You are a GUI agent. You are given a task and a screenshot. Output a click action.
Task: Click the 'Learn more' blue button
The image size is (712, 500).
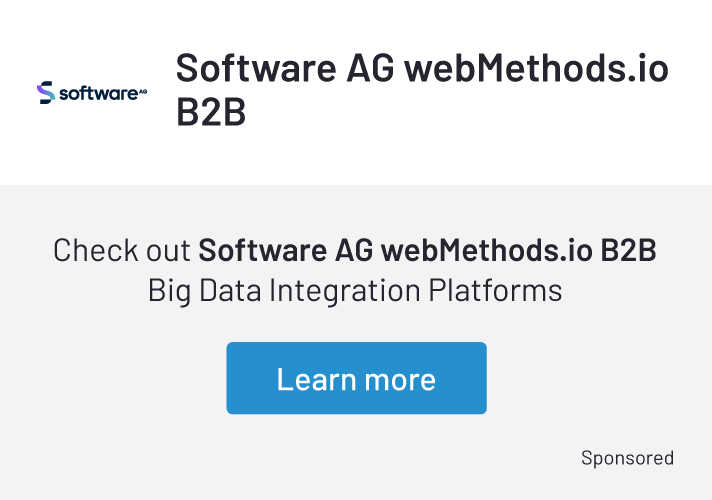click(x=356, y=378)
